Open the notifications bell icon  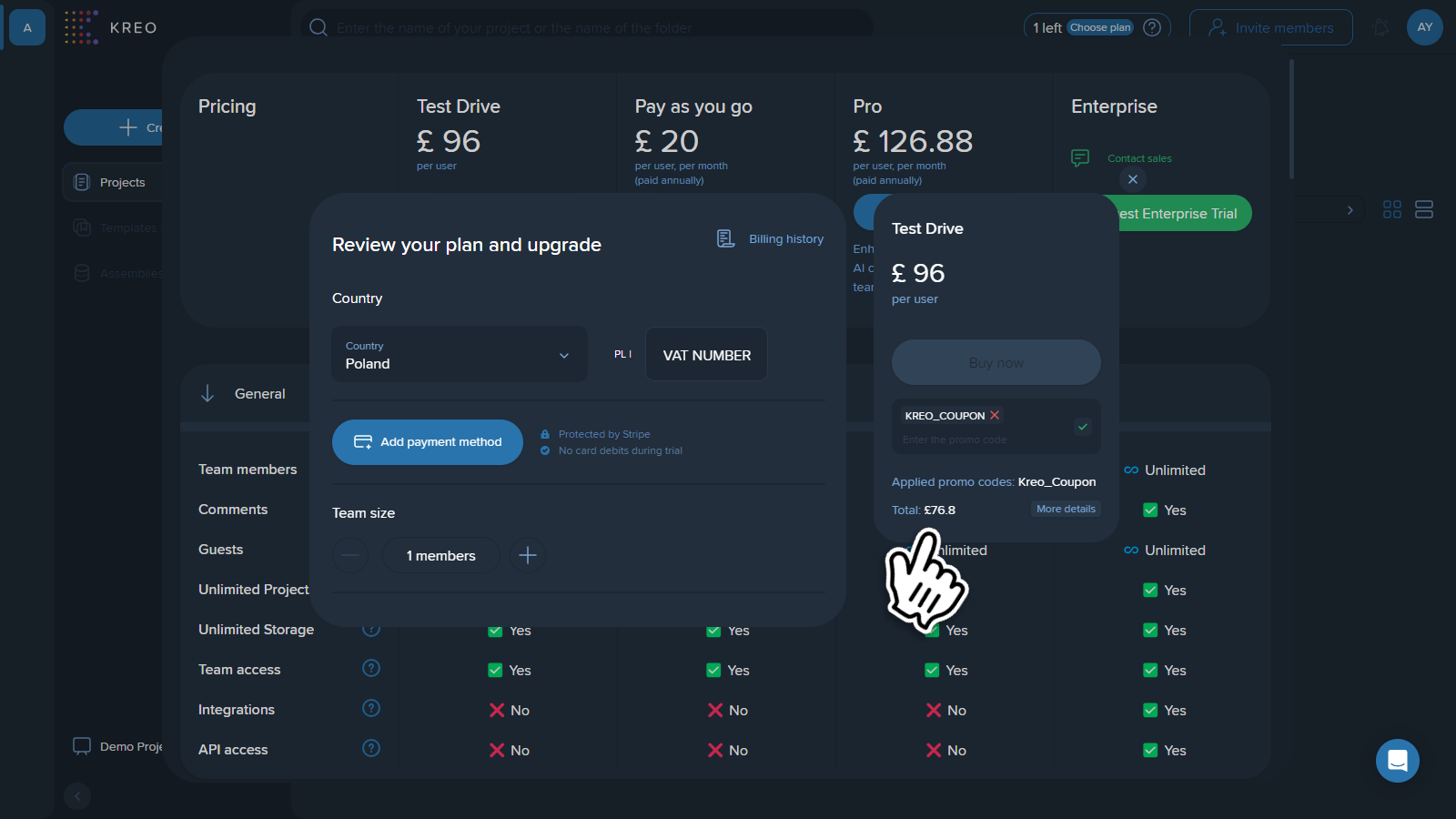coord(1380,27)
